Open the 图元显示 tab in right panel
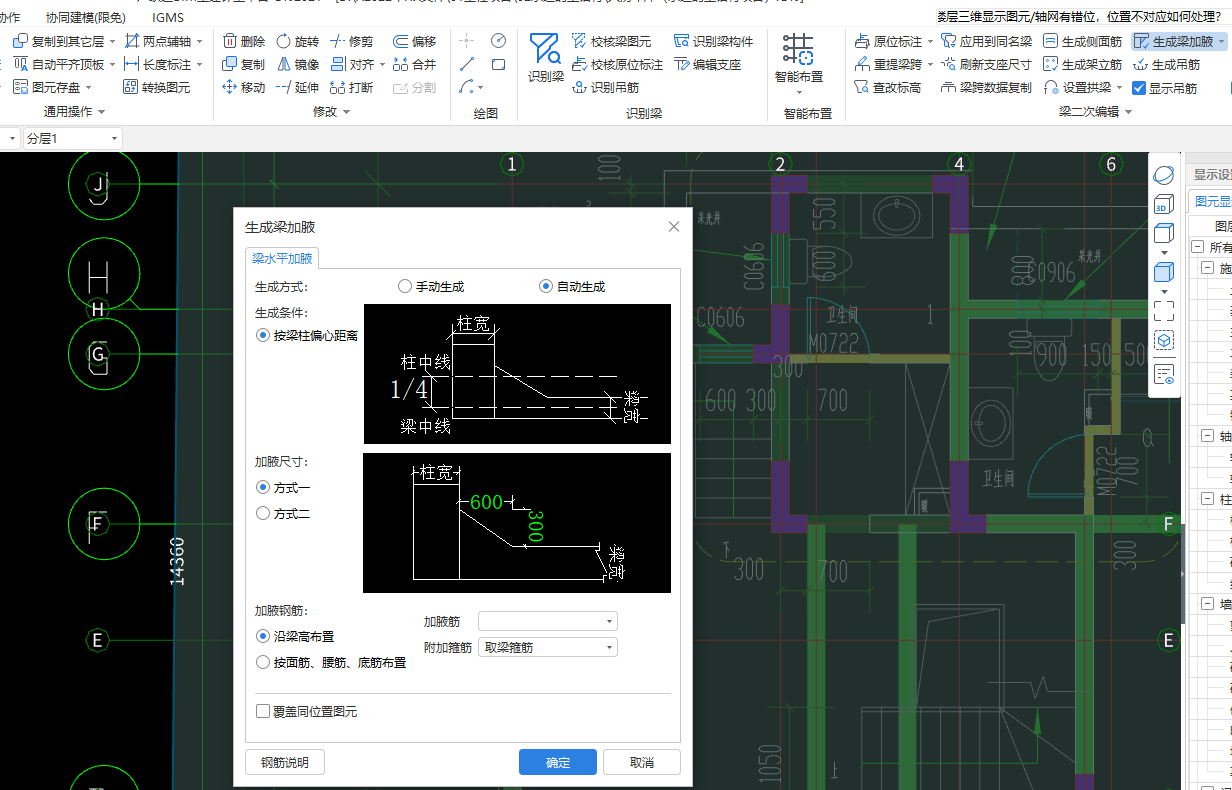The height and width of the screenshot is (790, 1232). pos(1211,201)
